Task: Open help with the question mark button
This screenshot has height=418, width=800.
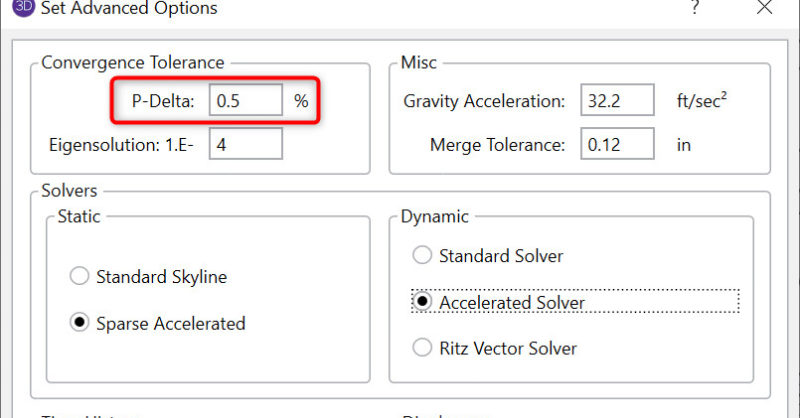Action: (x=695, y=9)
